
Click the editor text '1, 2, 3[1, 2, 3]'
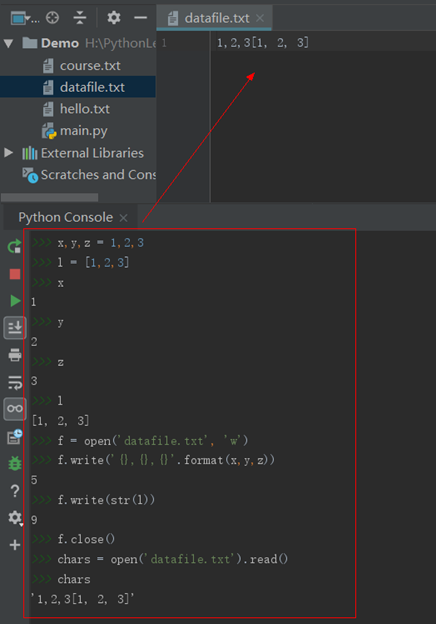(x=263, y=43)
